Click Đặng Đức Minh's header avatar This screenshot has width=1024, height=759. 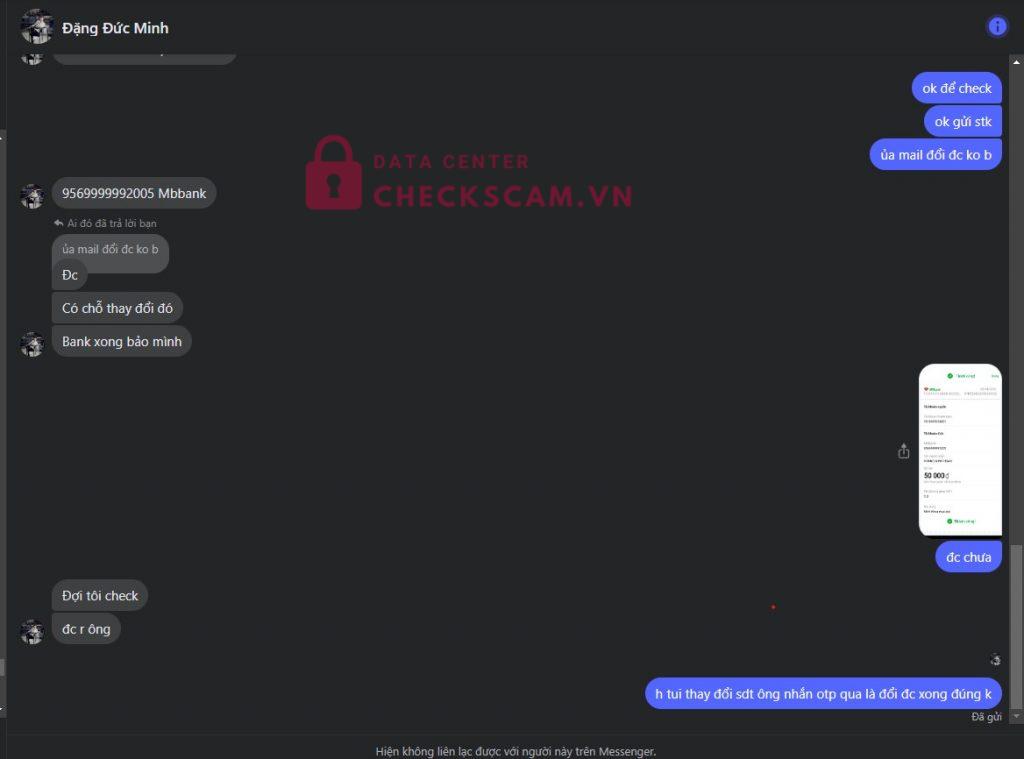37,27
